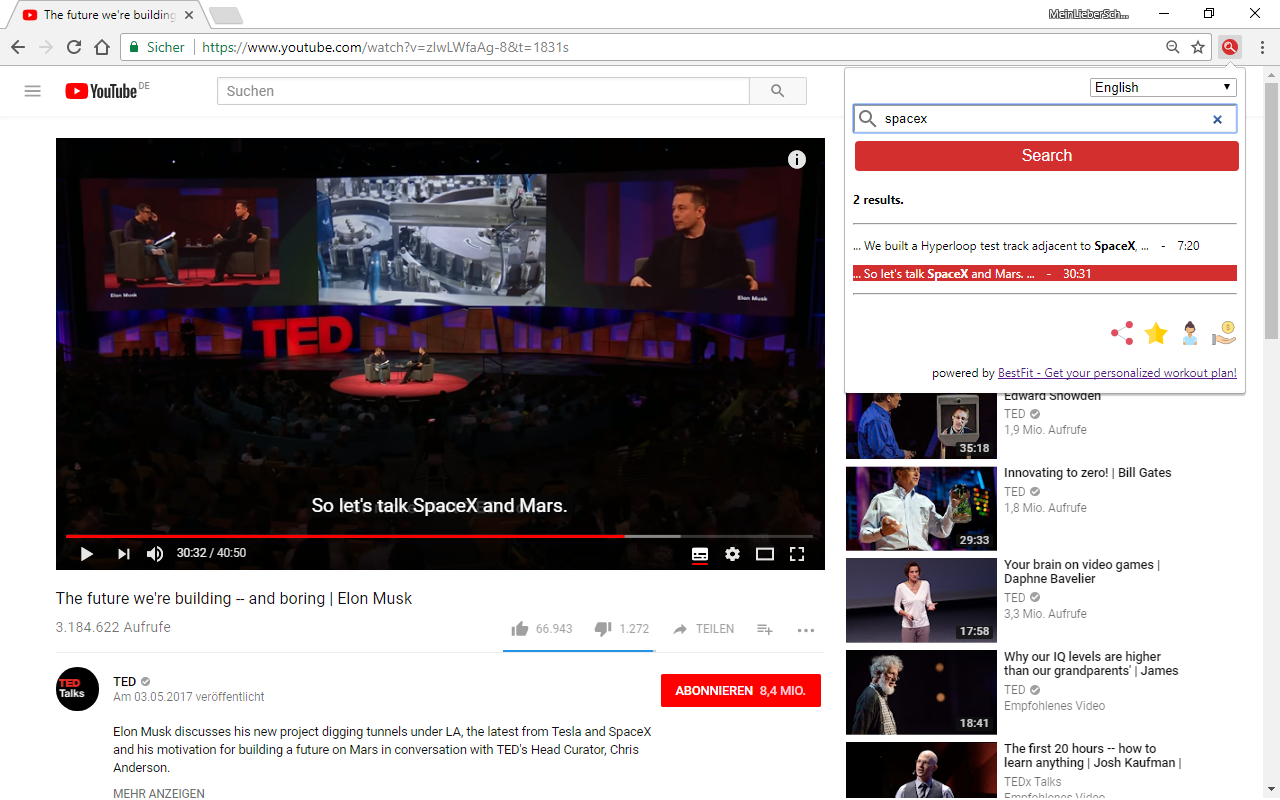Open the more actions ellipsis menu

(806, 628)
